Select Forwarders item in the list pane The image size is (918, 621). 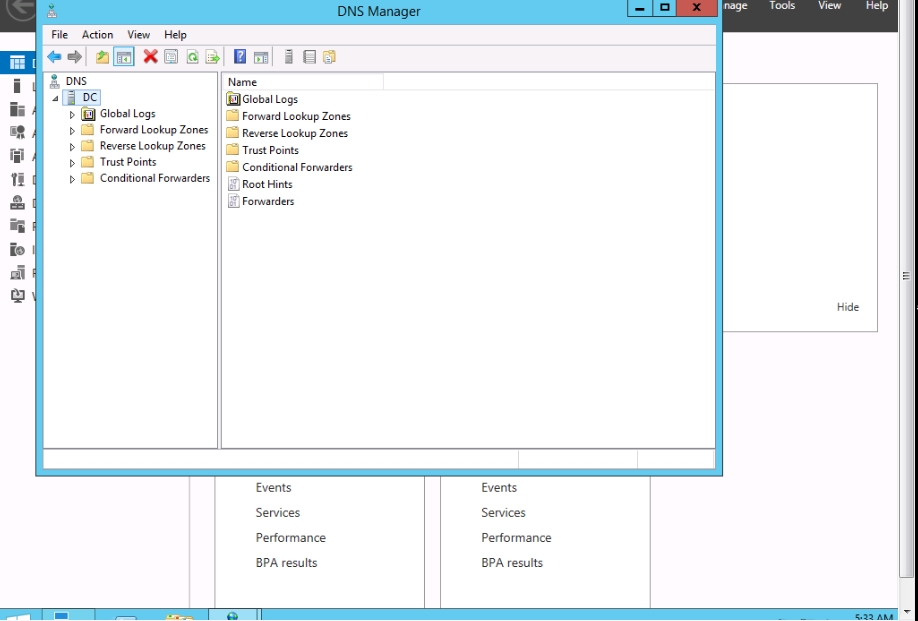coord(268,201)
